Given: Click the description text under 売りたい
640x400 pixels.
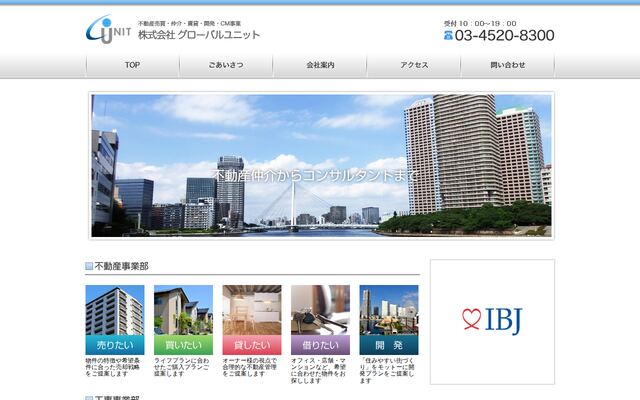Looking at the screenshot, I should 113,367.
